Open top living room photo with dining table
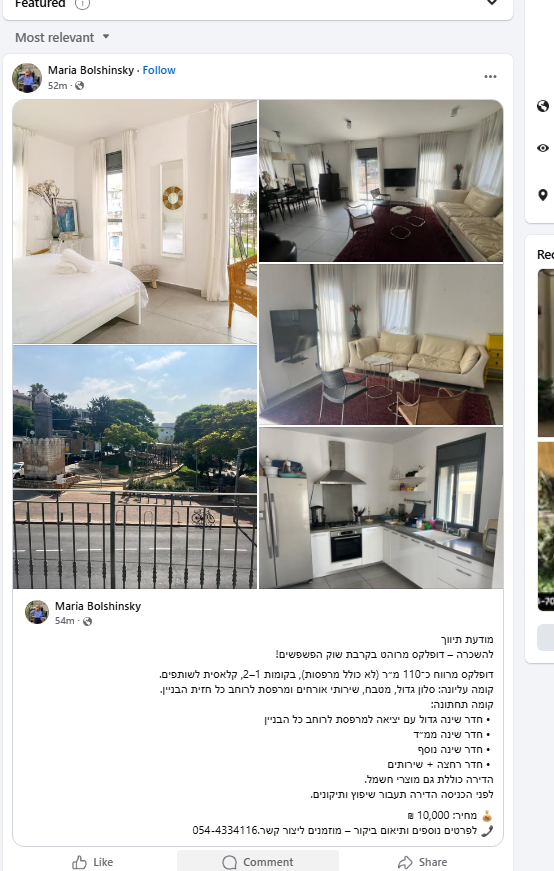Viewport: 554px width, 871px height. (381, 181)
